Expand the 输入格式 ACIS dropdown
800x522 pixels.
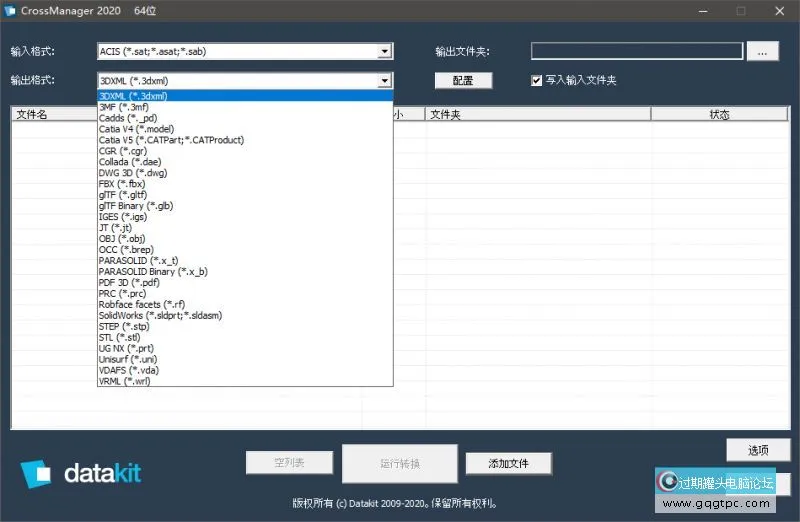(385, 51)
